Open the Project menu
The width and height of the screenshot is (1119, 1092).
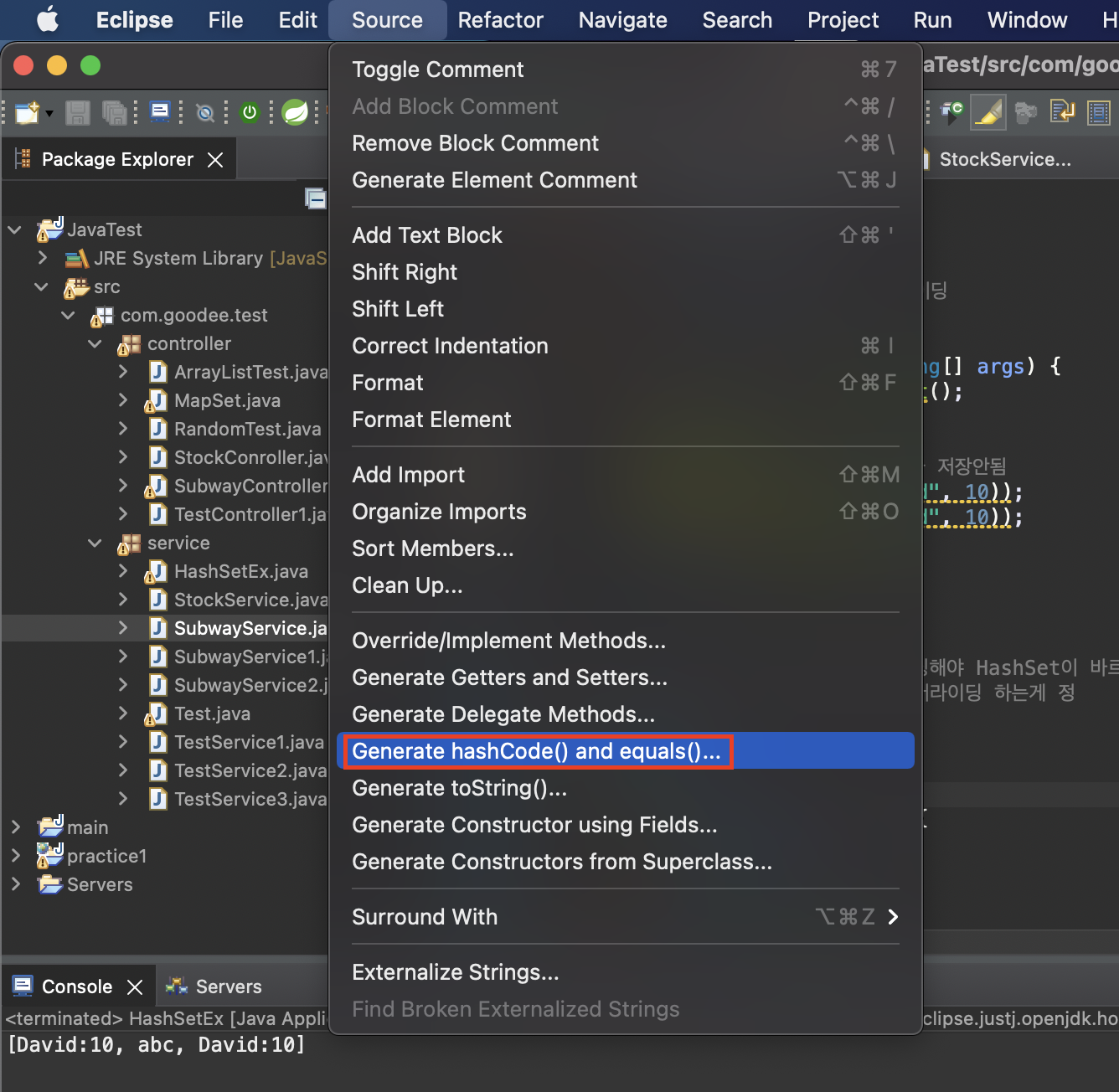pyautogui.click(x=843, y=20)
